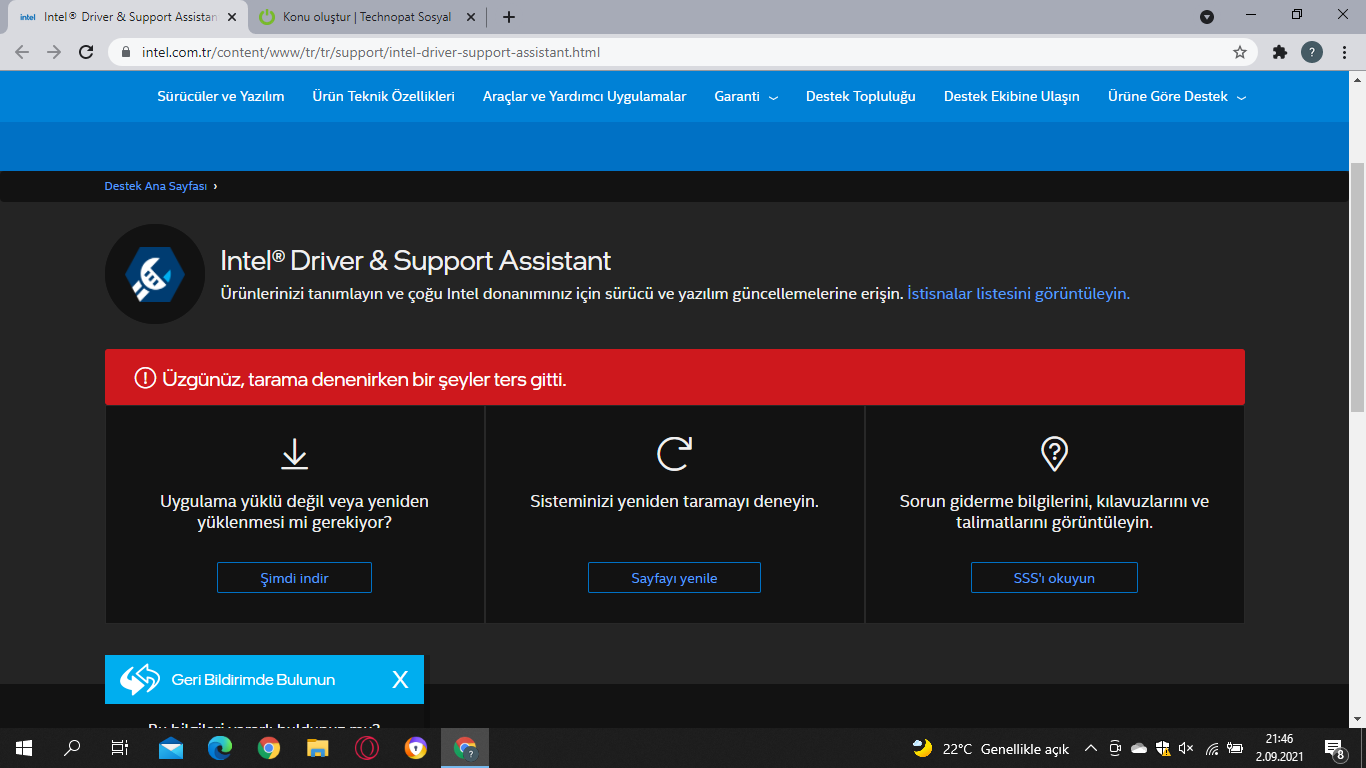Image resolution: width=1366 pixels, height=768 pixels.
Task: Click the Sisteminizi yeniden taramayı deneyin text
Action: tap(674, 501)
